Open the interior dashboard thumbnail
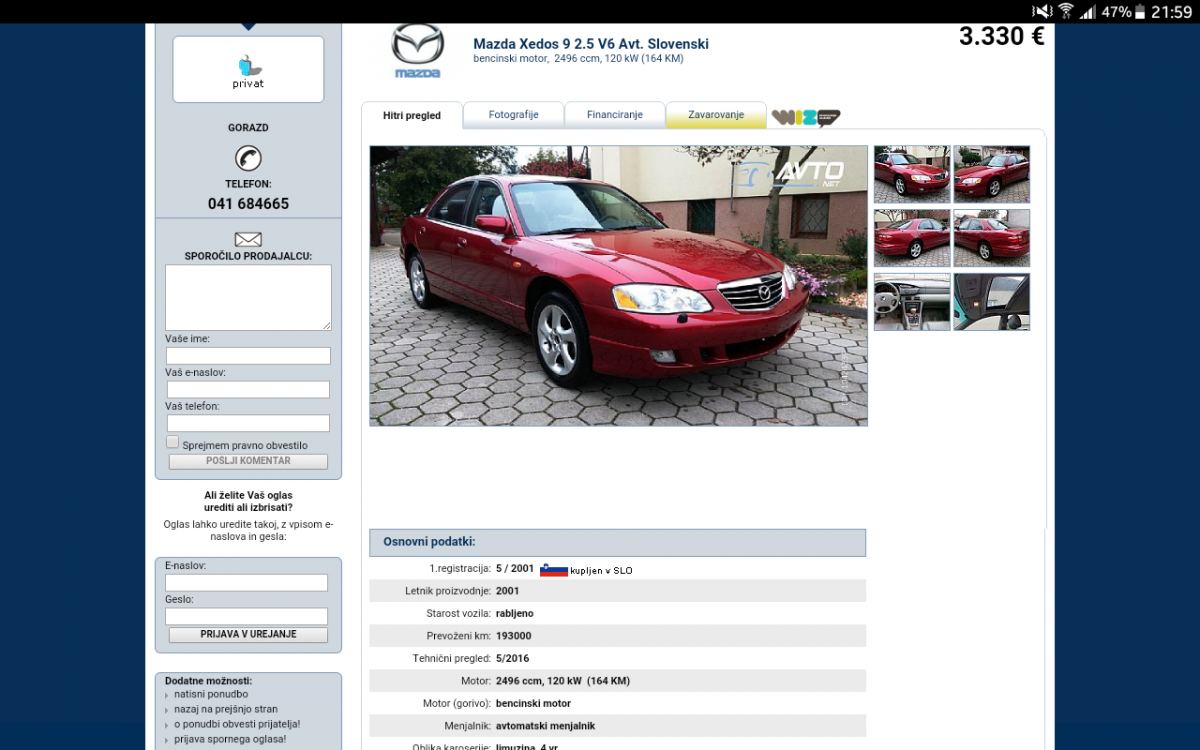 pyautogui.click(x=912, y=302)
